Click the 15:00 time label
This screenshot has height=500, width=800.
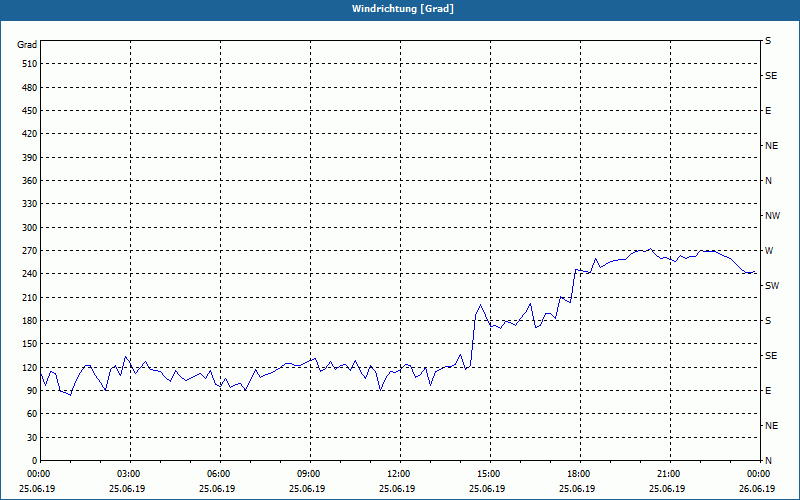click(490, 474)
